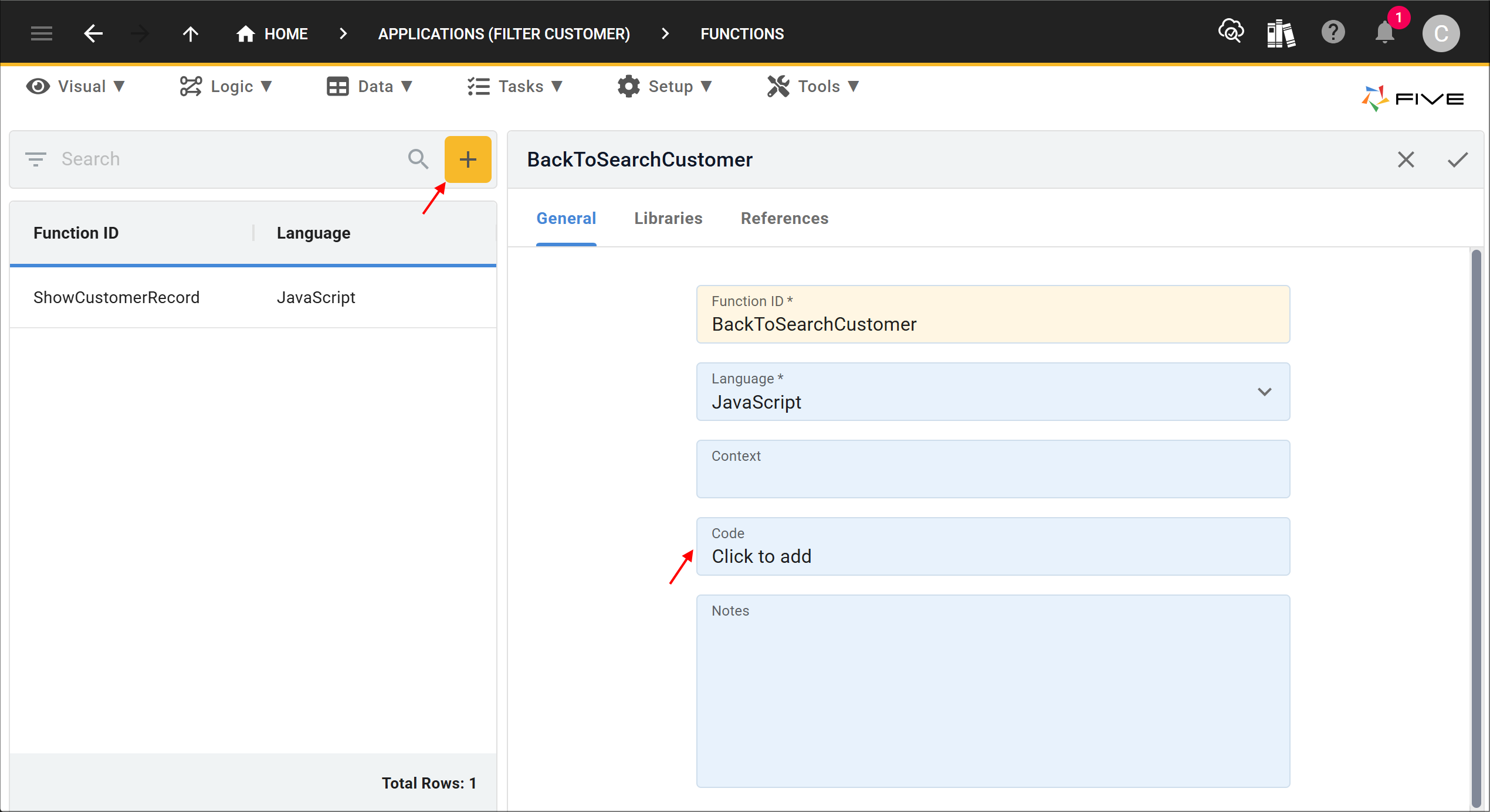Click the add new function button
This screenshot has width=1490, height=812.
coord(467,159)
